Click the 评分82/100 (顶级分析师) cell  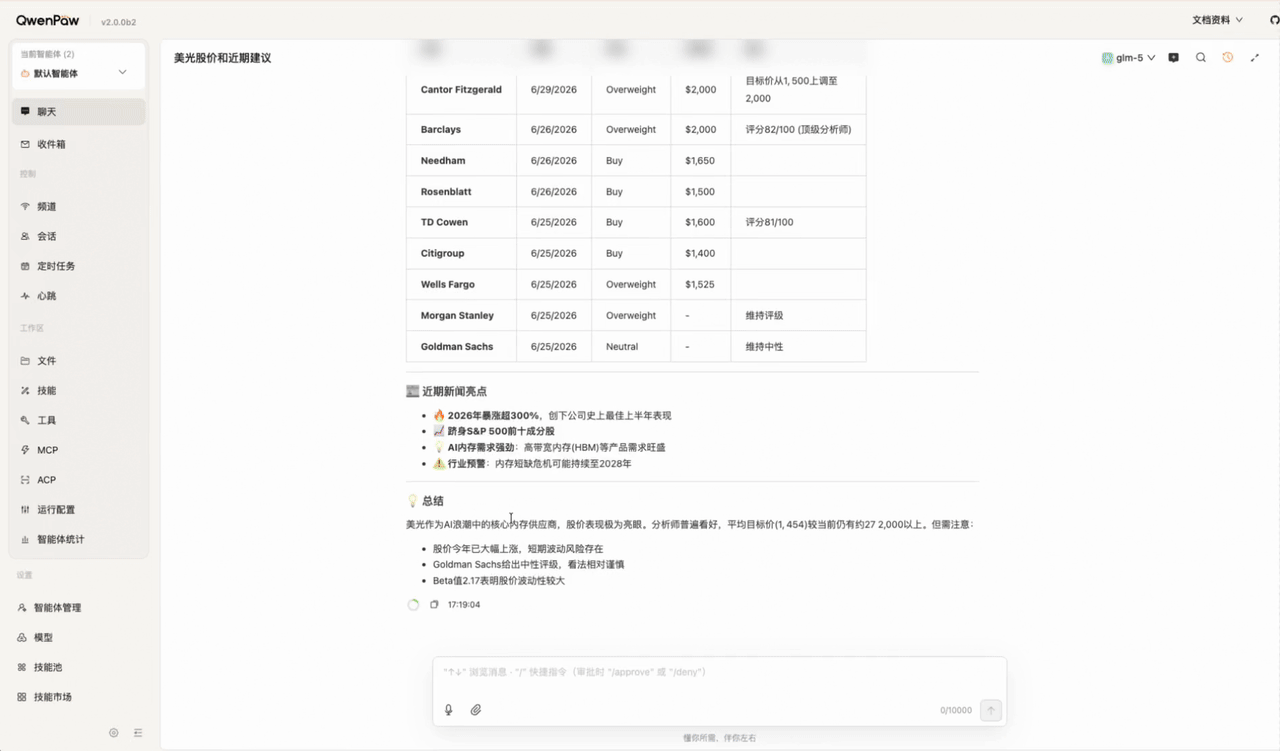click(799, 130)
